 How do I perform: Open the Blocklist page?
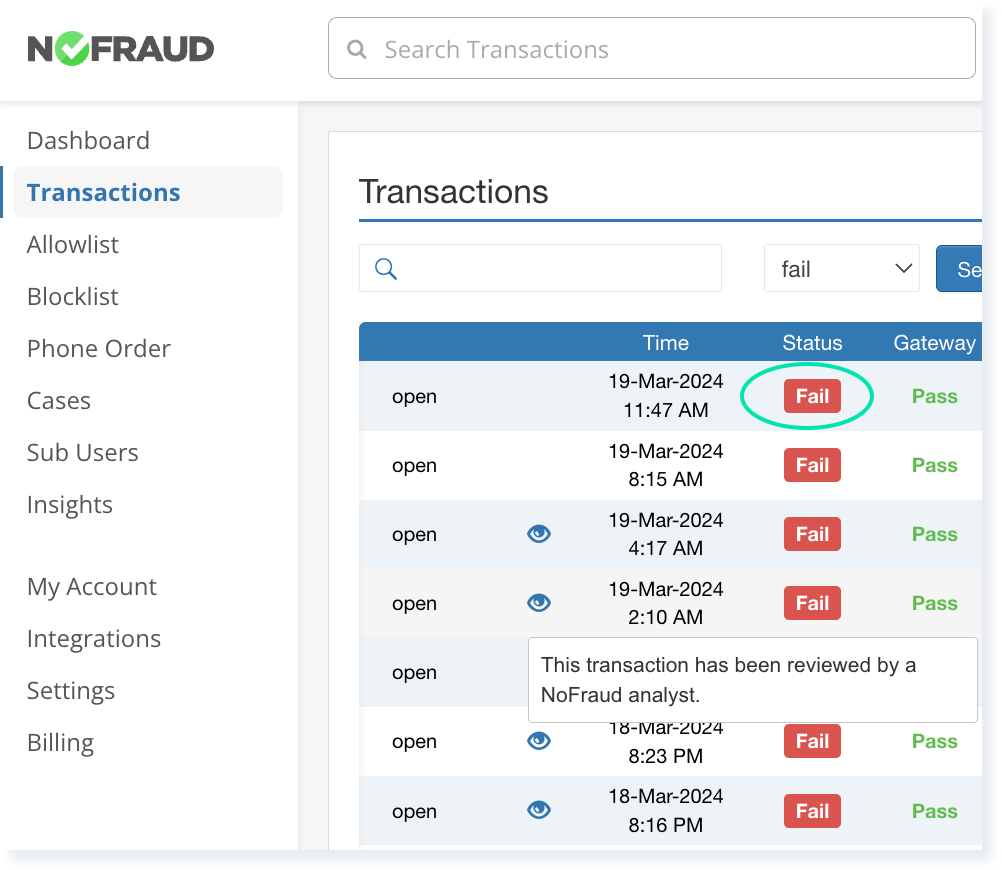coord(72,296)
